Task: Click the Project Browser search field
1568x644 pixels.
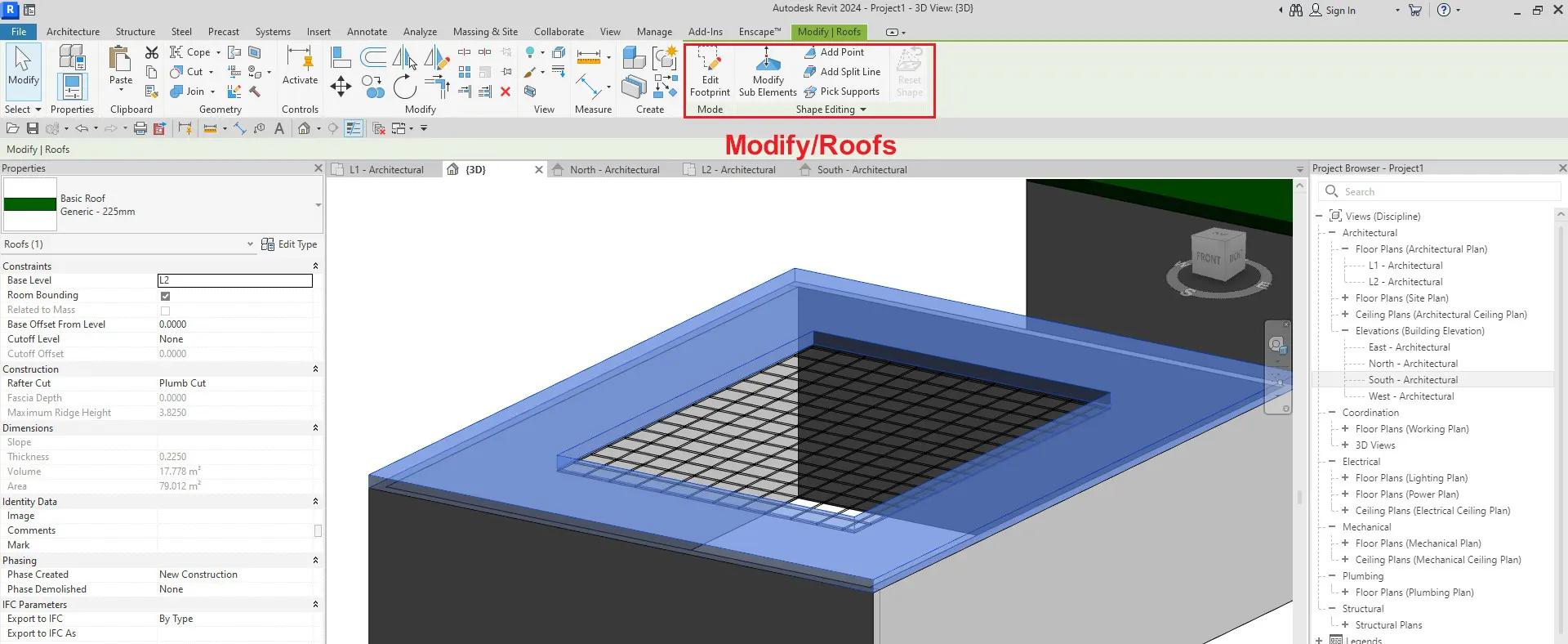Action: [1439, 191]
